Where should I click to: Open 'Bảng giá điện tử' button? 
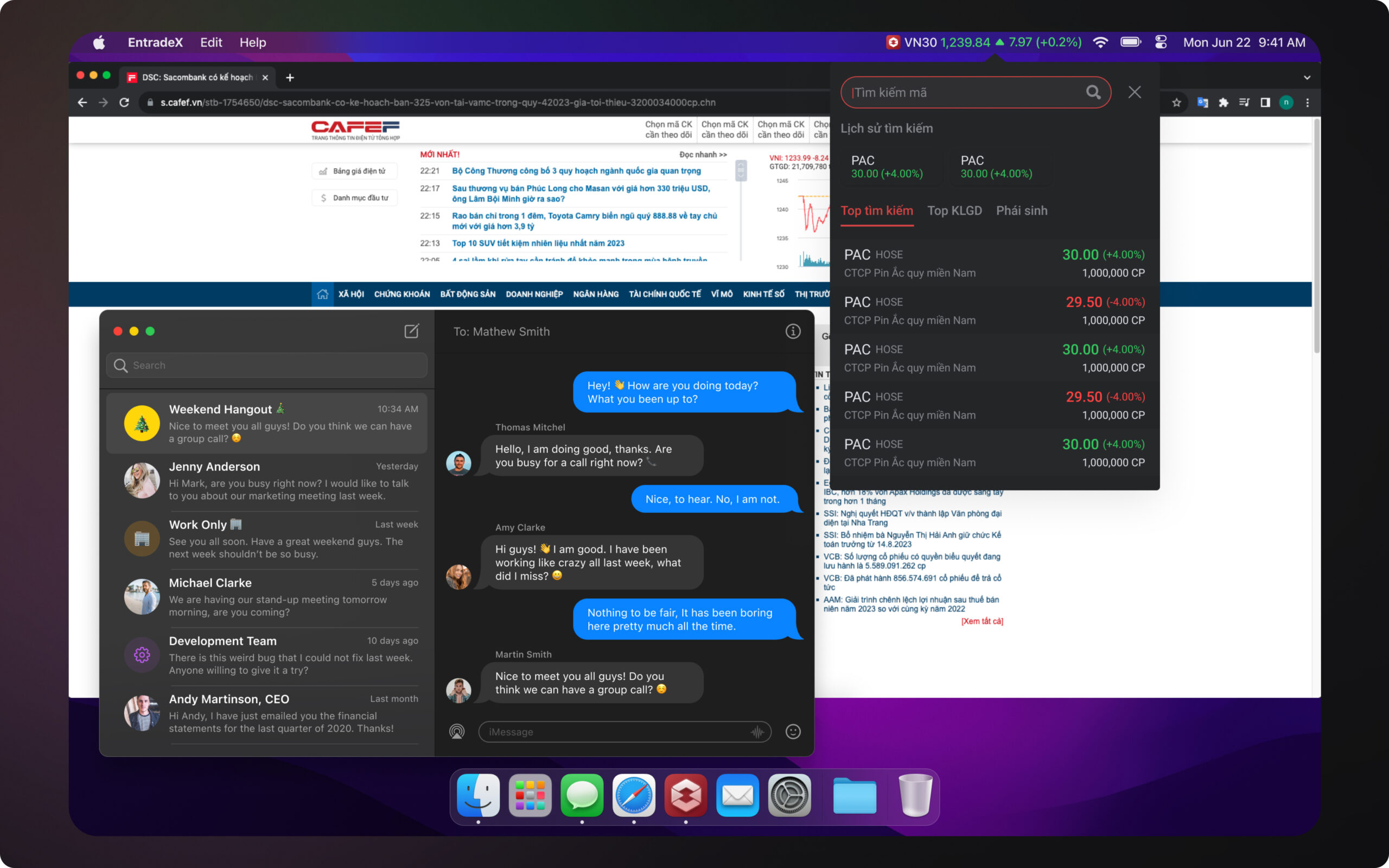click(354, 171)
